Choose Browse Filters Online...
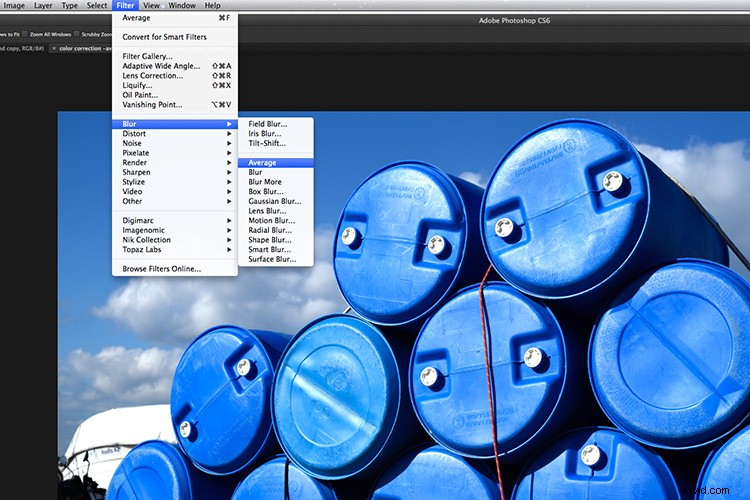Screen dimensions: 750x500 point(175,268)
